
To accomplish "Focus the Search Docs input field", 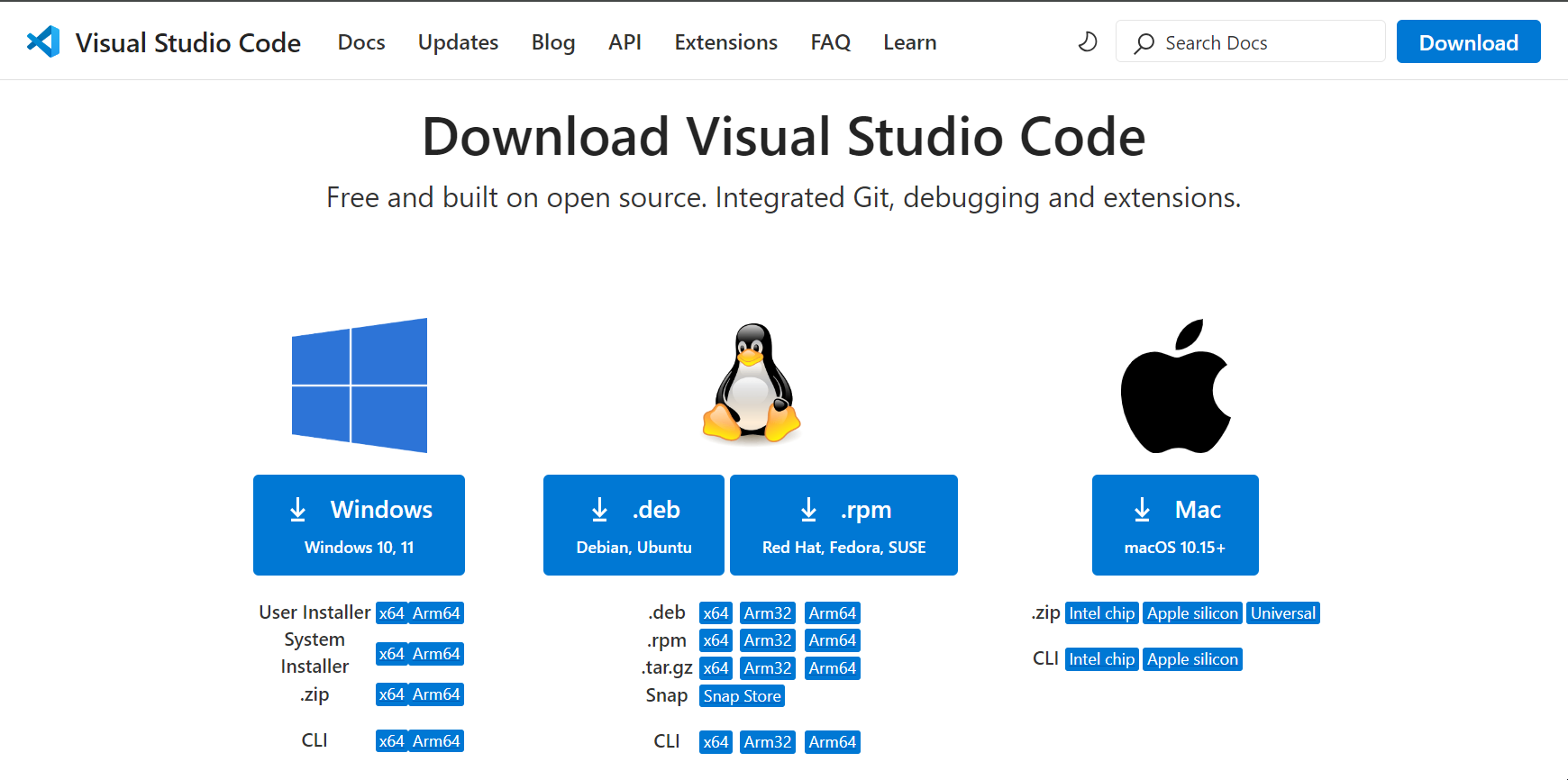I will click(x=1250, y=41).
